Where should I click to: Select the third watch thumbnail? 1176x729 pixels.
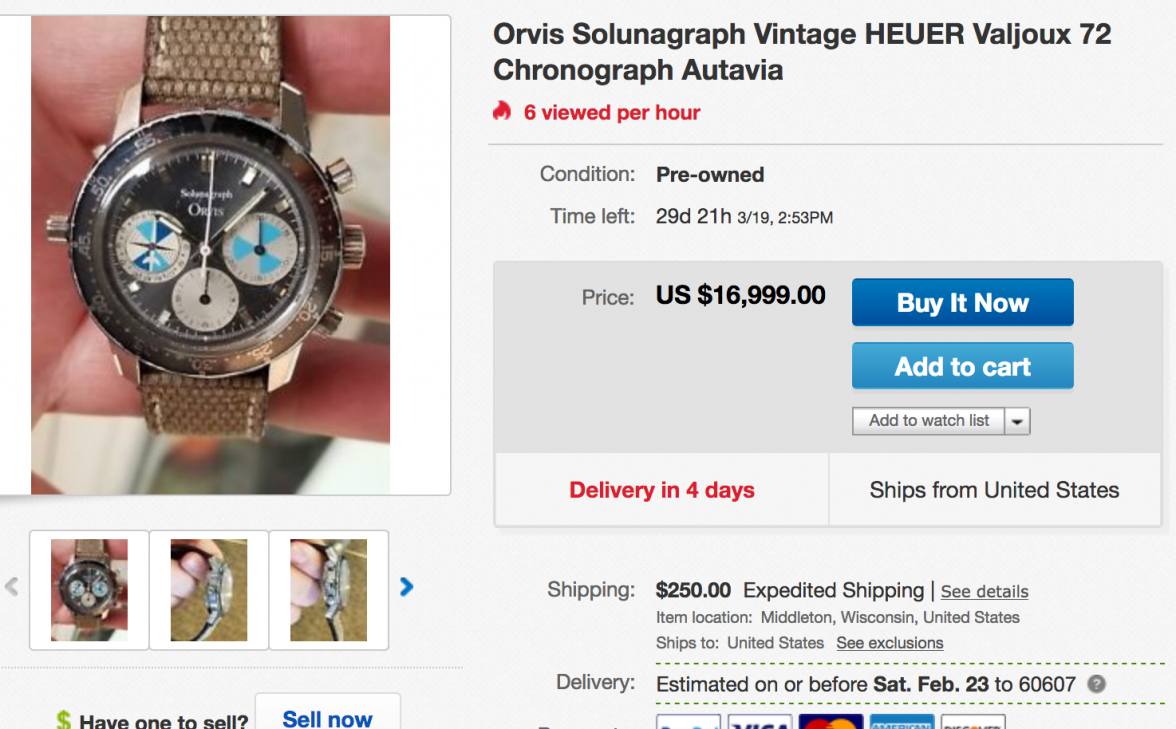[x=329, y=590]
